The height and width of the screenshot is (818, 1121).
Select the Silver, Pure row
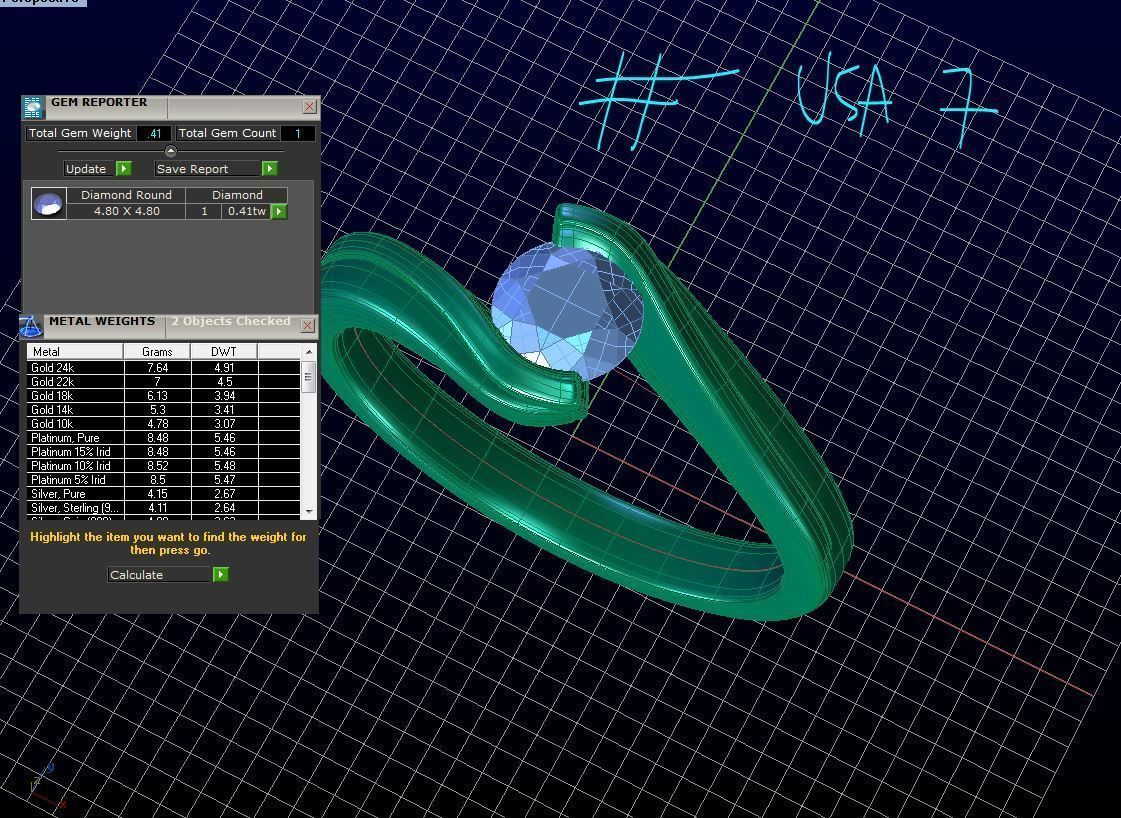(x=164, y=493)
